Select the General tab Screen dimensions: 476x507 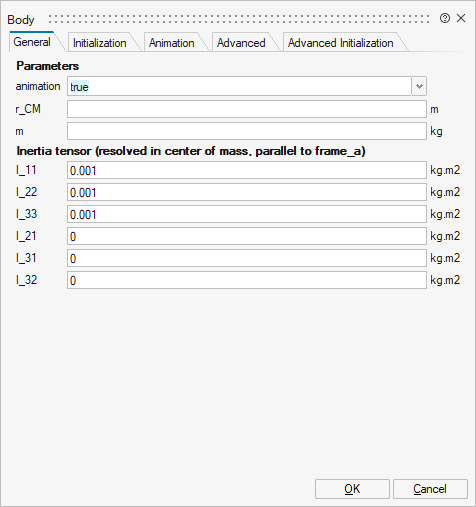pos(32,42)
